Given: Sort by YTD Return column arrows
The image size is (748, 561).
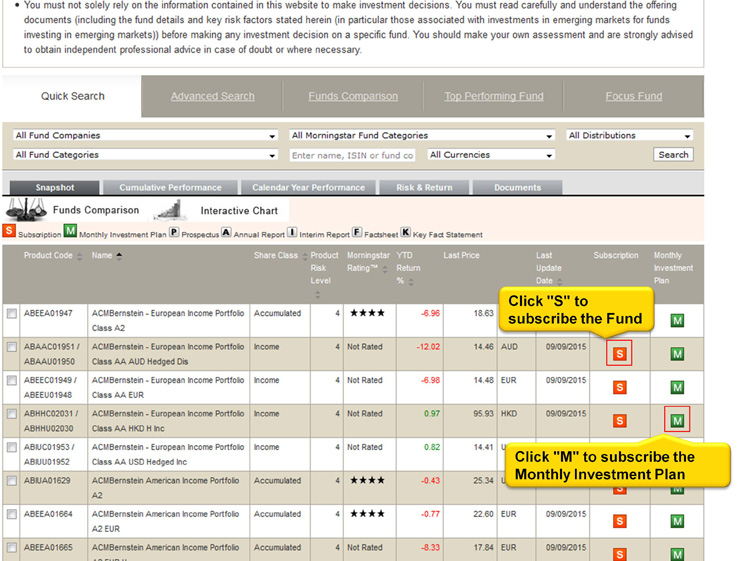Looking at the screenshot, I should click(x=411, y=282).
